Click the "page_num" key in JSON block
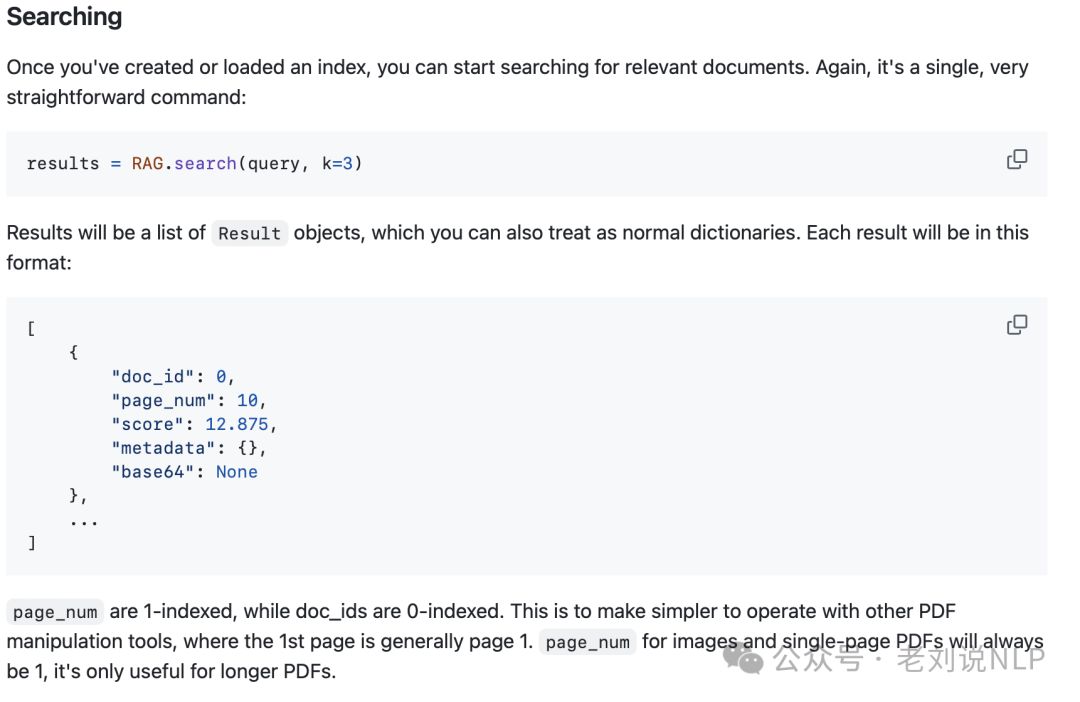The image size is (1080, 702). coord(163,401)
